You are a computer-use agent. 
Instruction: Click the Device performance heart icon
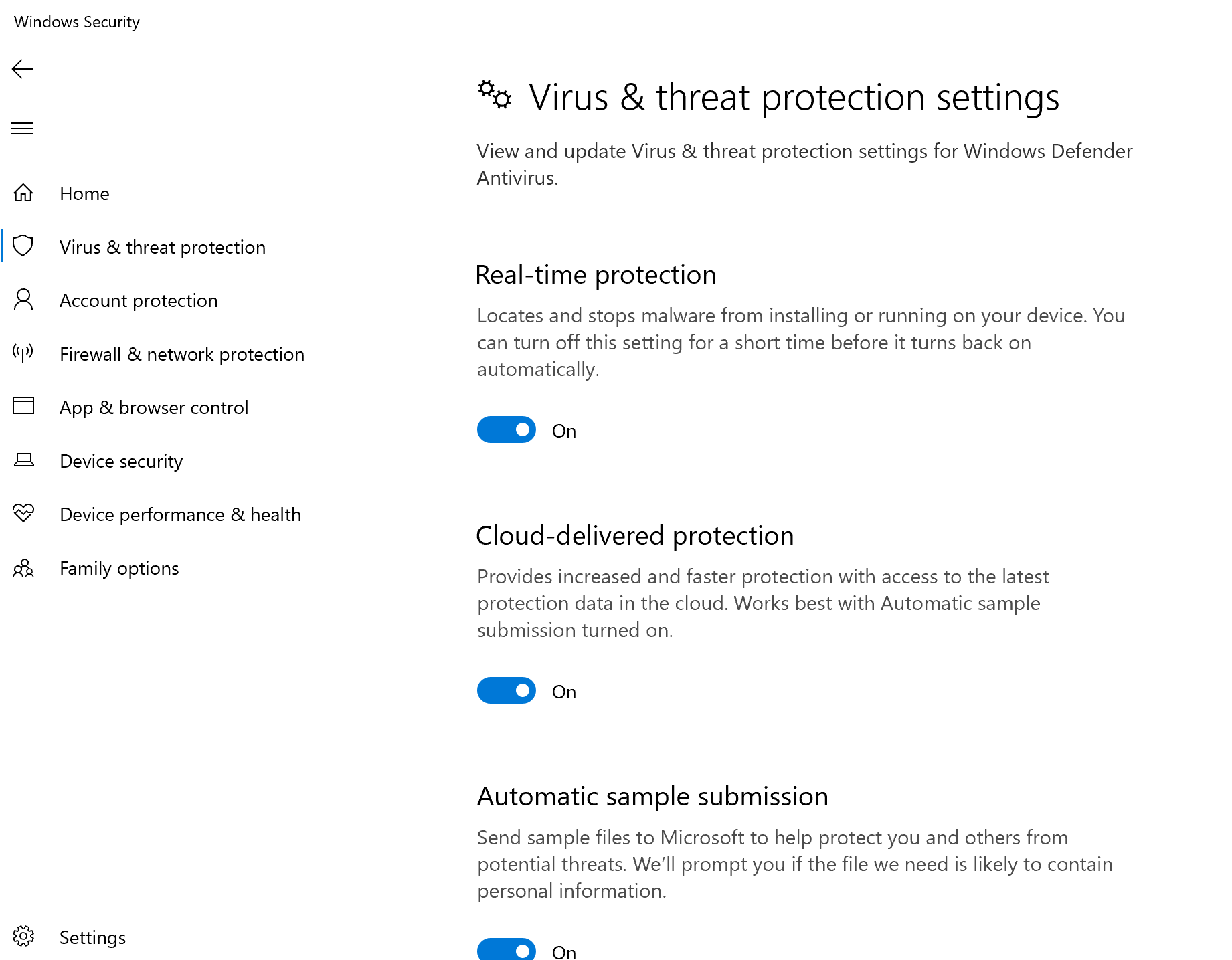23,514
